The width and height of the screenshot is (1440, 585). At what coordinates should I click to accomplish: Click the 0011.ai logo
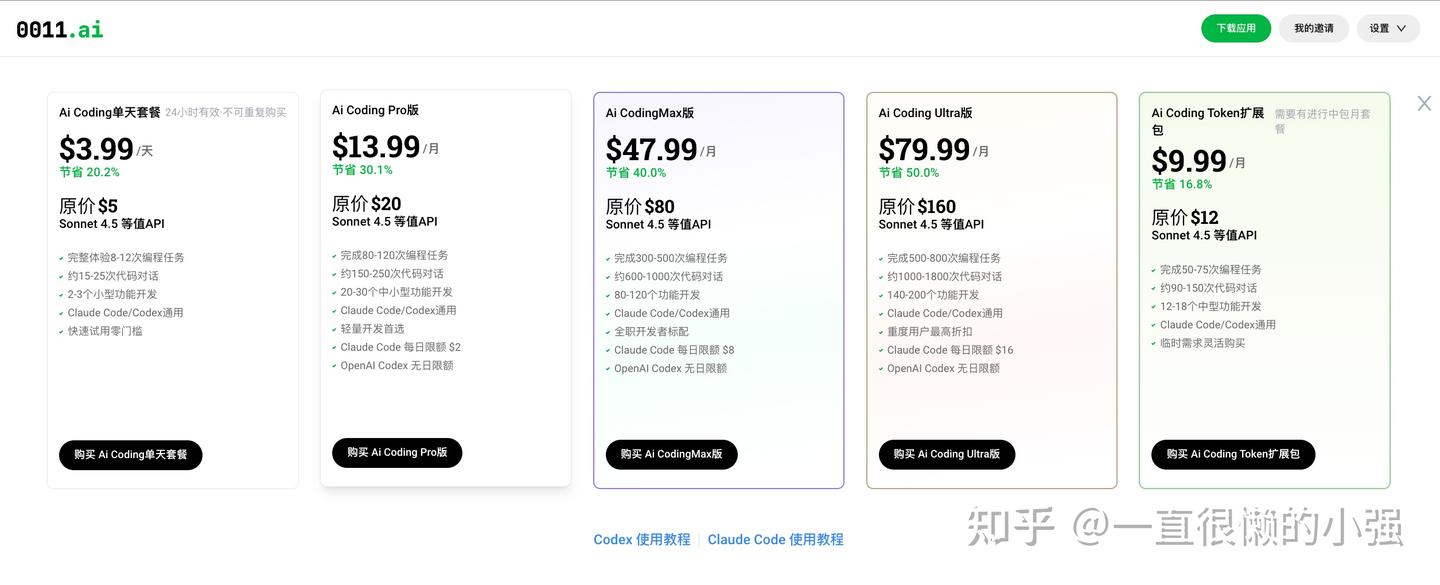[x=60, y=29]
